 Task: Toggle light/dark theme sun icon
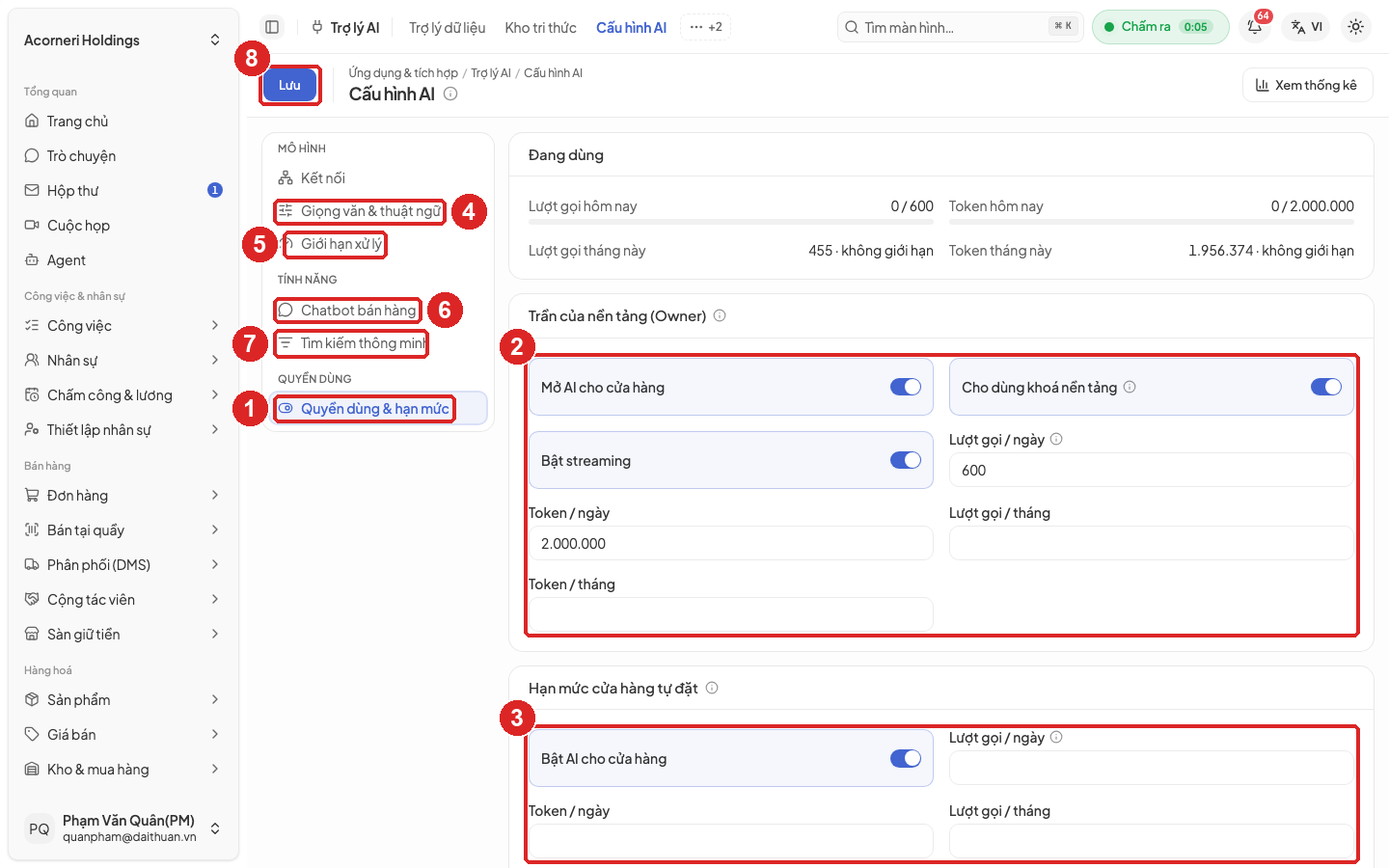[1355, 27]
